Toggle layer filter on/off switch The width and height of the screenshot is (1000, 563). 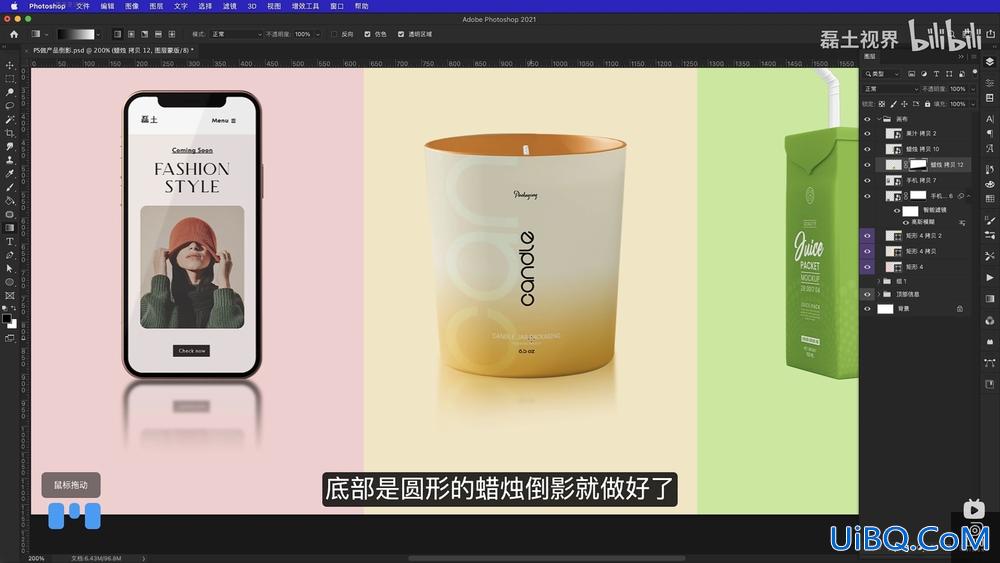pyautogui.click(x=974, y=73)
